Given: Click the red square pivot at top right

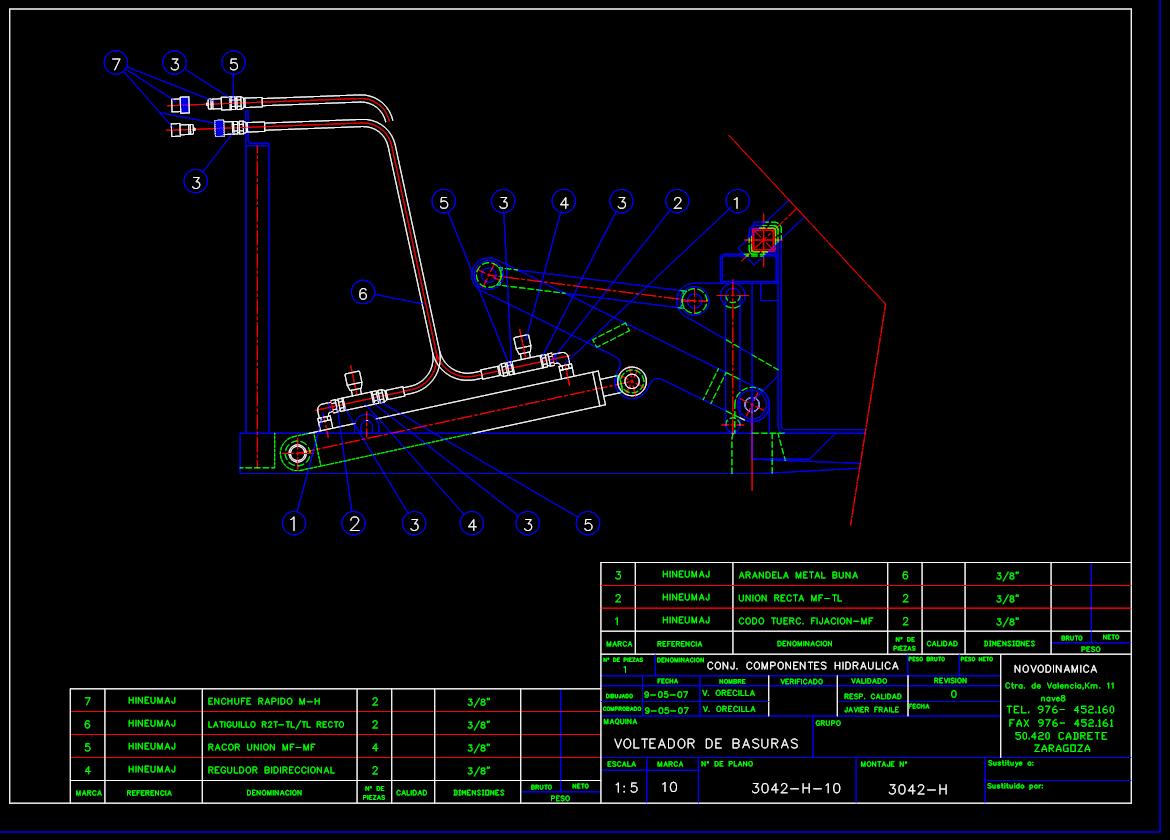Looking at the screenshot, I should pos(764,238).
